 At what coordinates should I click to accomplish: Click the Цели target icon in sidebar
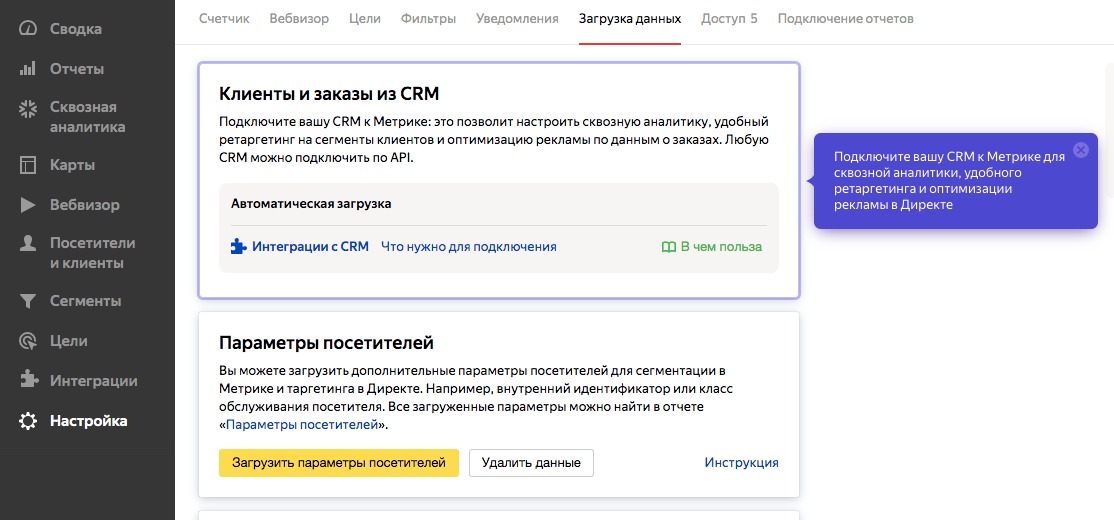coord(28,341)
